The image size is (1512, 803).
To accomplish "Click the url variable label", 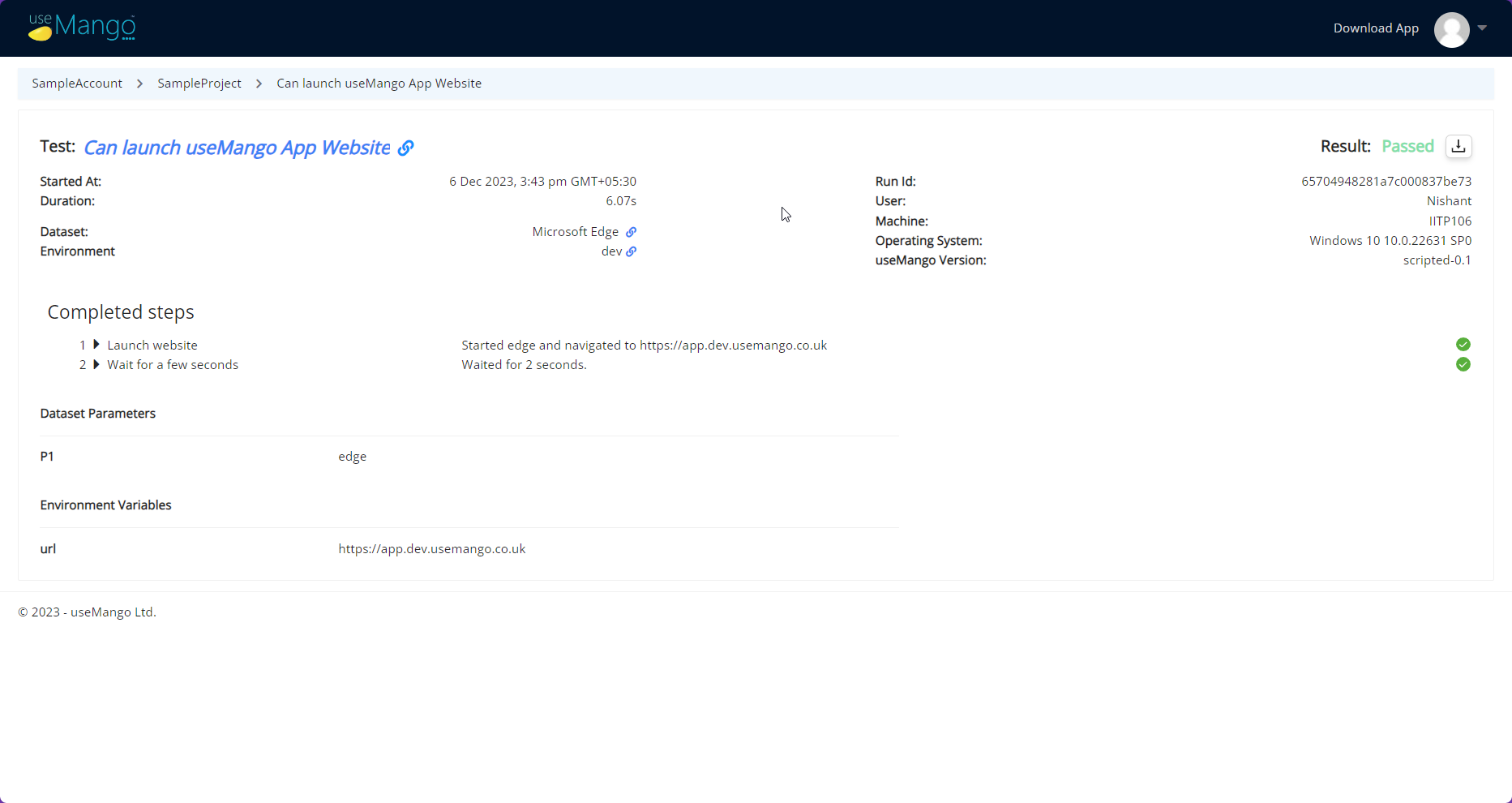I will pyautogui.click(x=48, y=549).
